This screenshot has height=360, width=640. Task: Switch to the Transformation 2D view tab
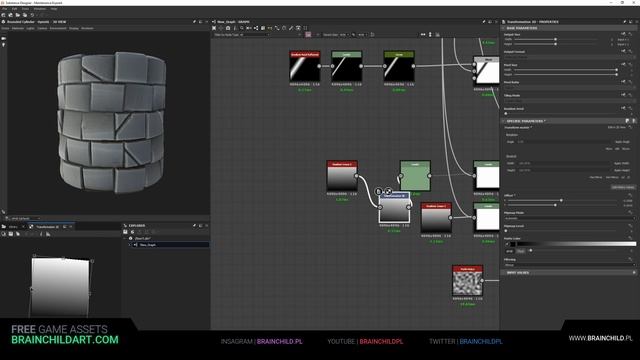point(48,227)
